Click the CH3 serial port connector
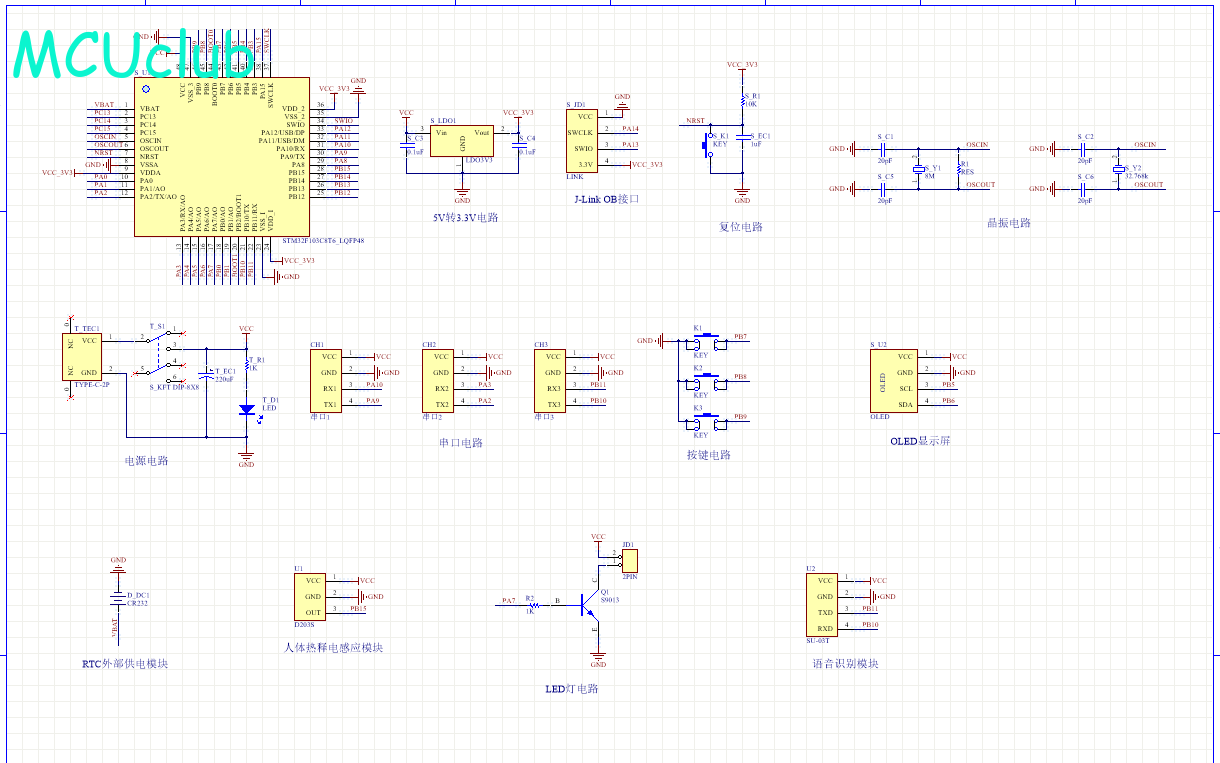Screen dimensions: 1220x763 pos(550,380)
